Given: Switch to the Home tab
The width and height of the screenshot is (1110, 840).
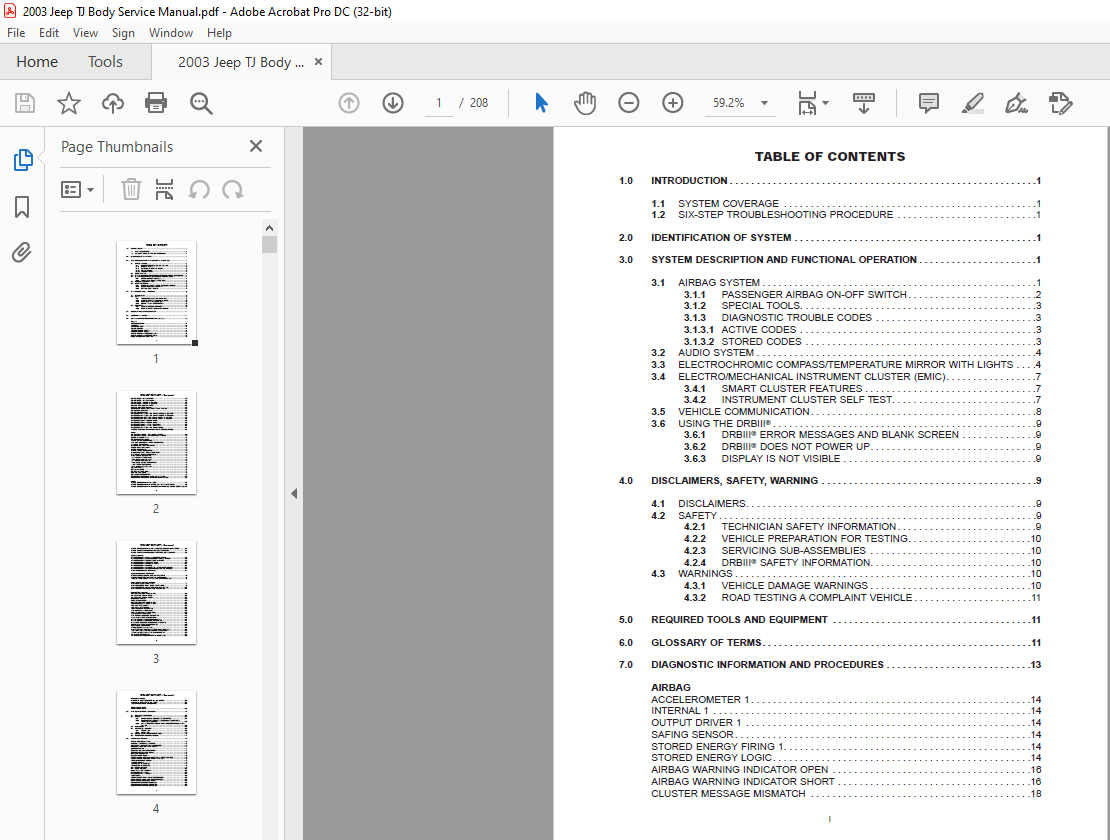Looking at the screenshot, I should 37,62.
